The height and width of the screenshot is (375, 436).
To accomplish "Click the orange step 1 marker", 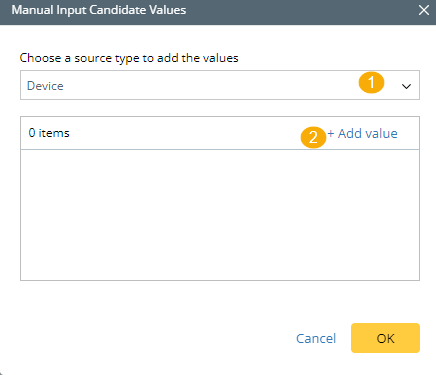I will 371,82.
